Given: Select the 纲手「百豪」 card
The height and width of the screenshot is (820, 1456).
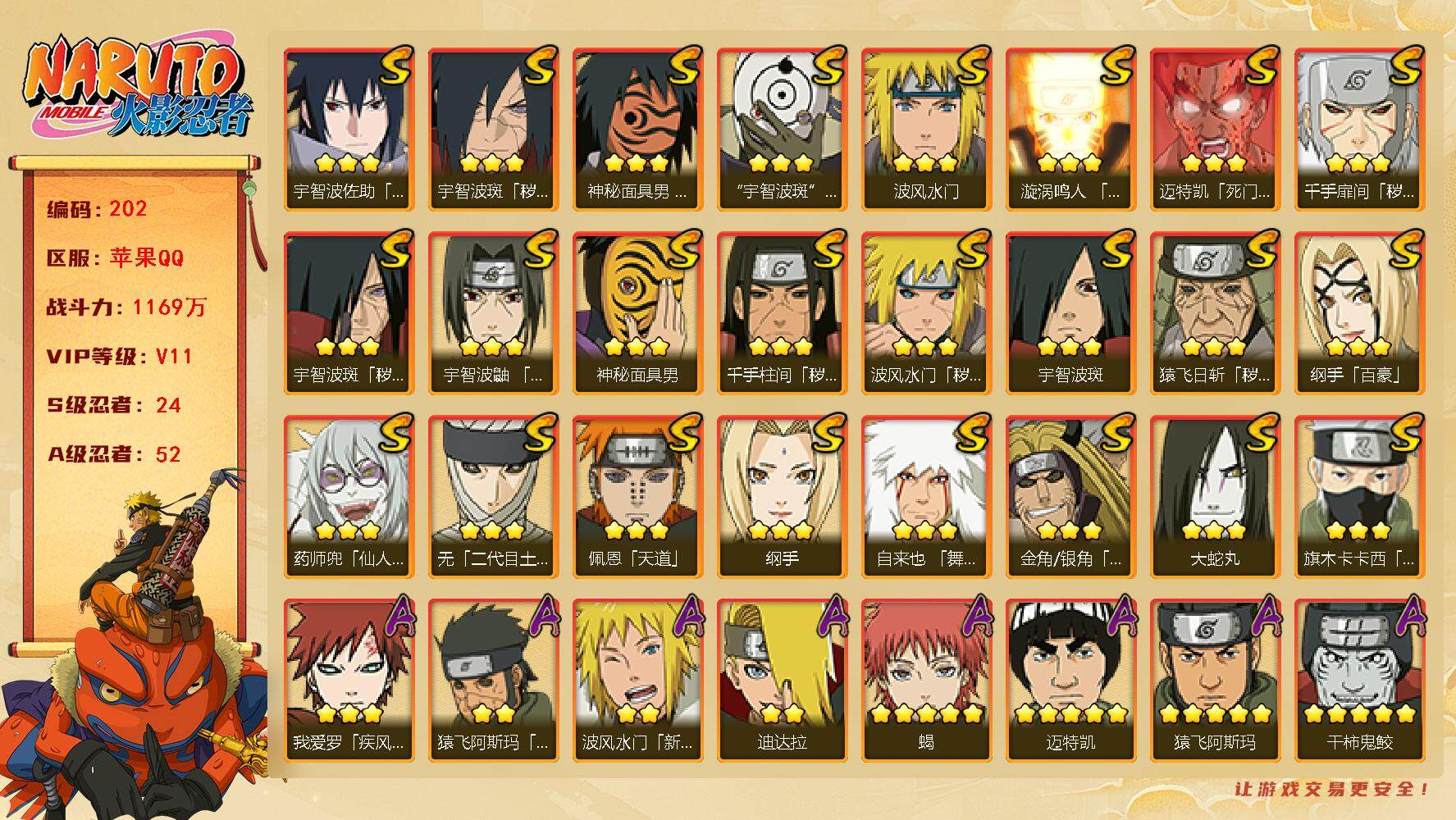Looking at the screenshot, I should [x=1358, y=313].
